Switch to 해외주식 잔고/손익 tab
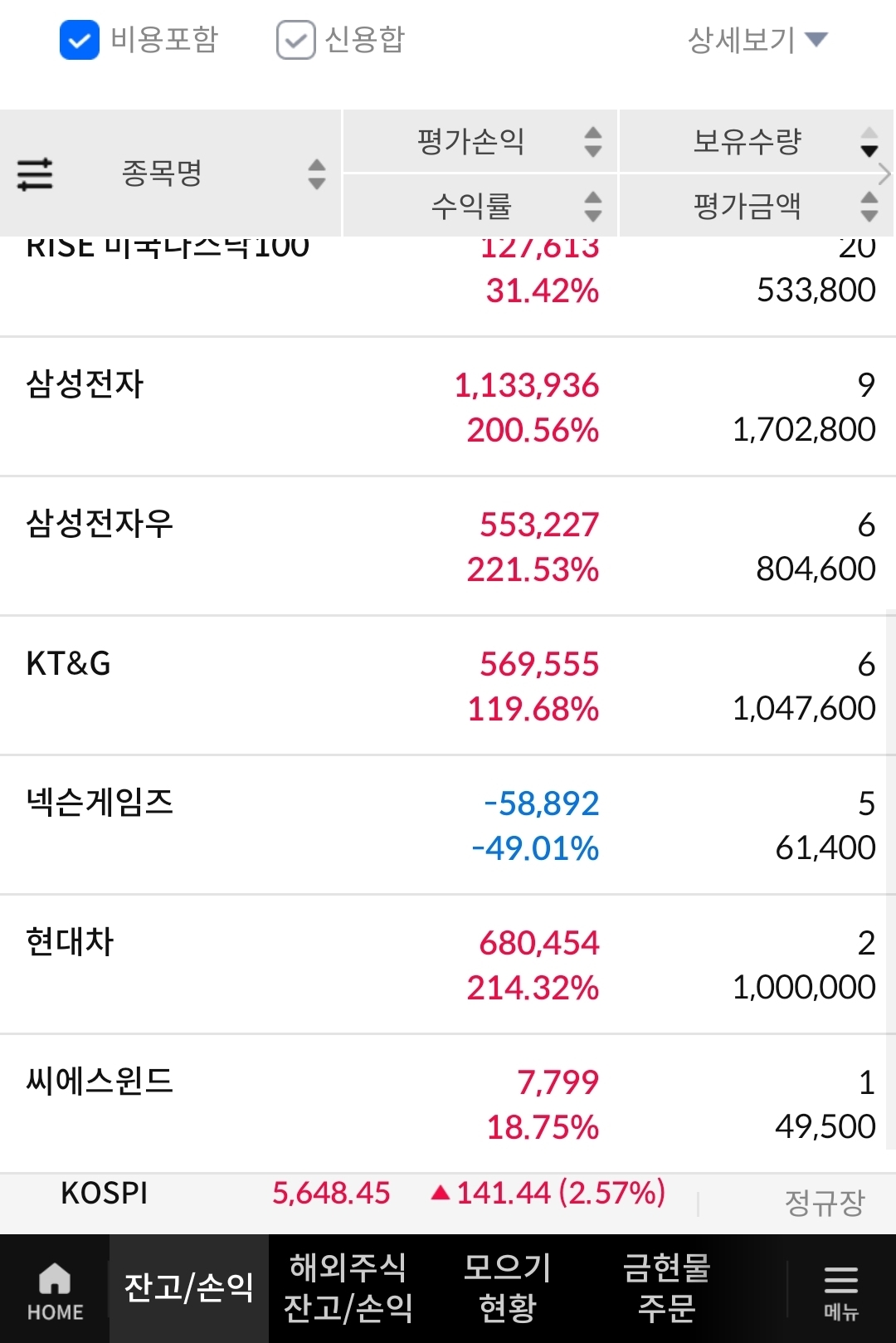 (x=348, y=1287)
